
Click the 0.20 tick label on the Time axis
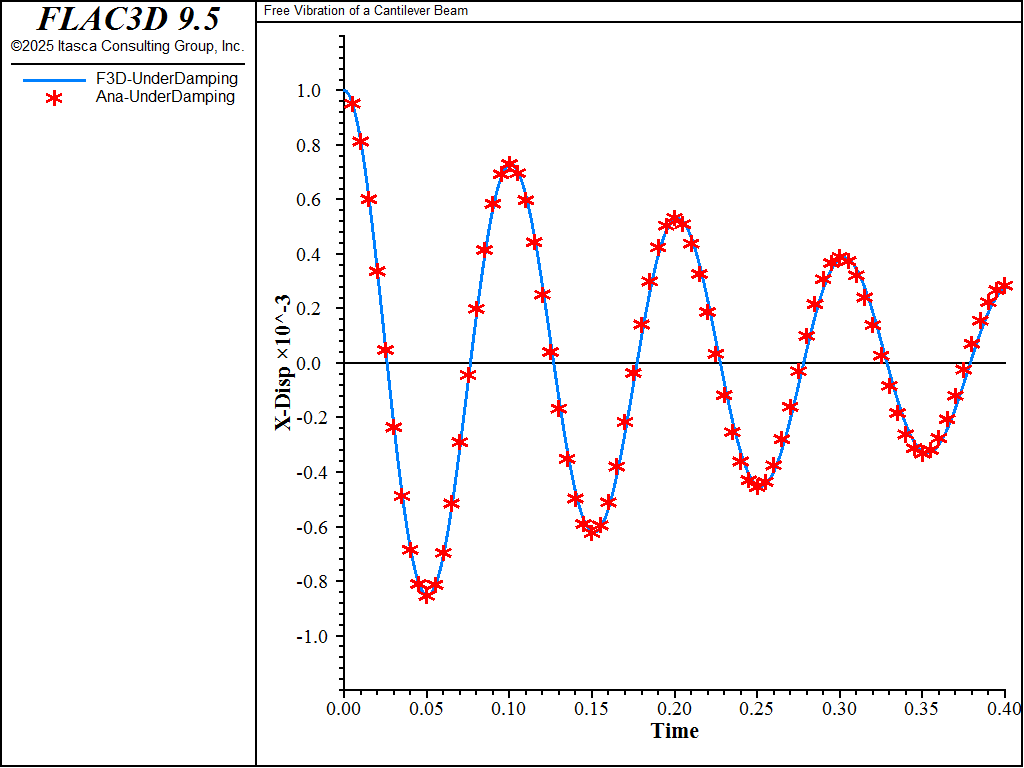coord(675,708)
